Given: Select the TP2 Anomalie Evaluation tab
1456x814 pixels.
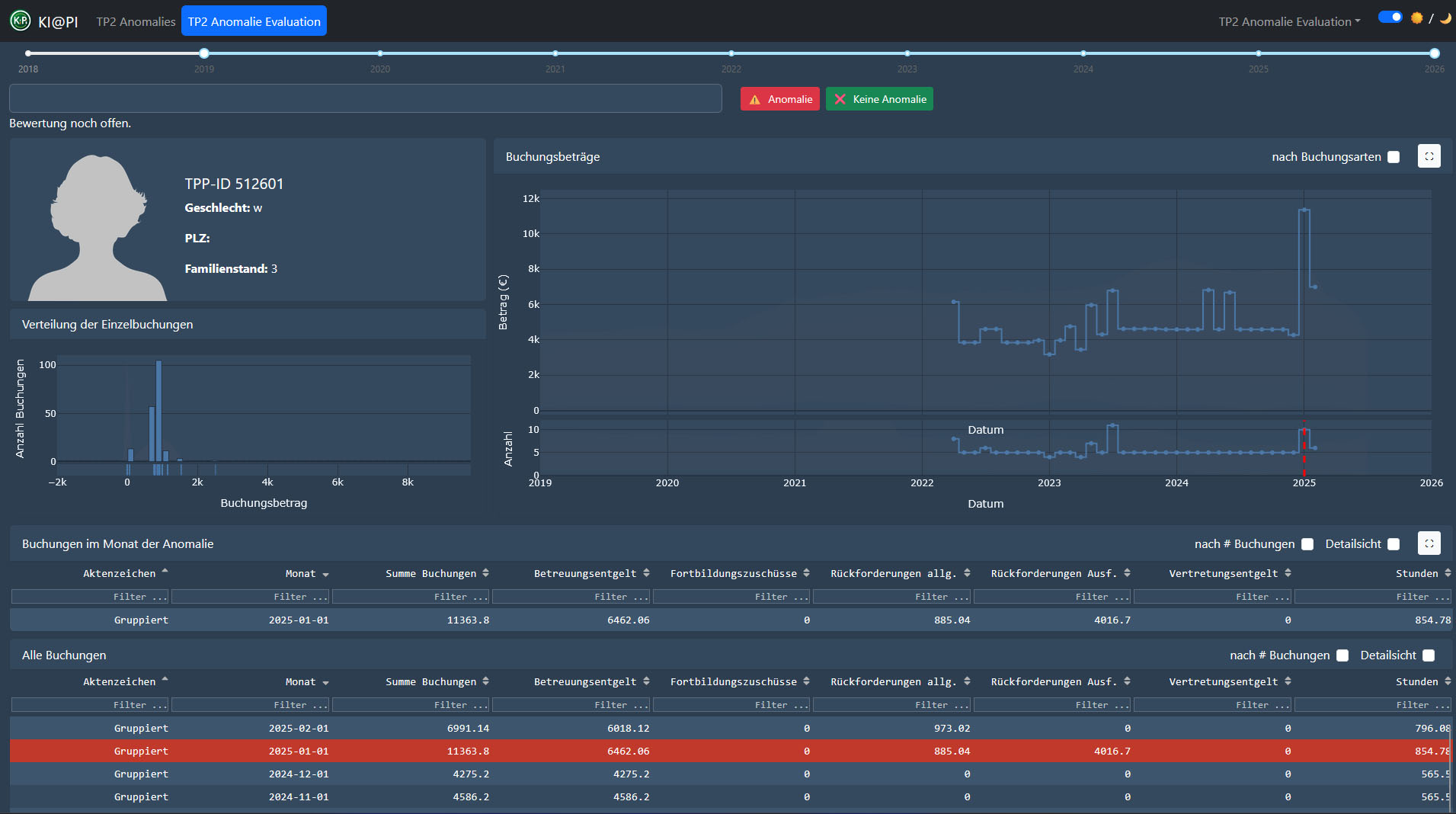Looking at the screenshot, I should (x=254, y=21).
